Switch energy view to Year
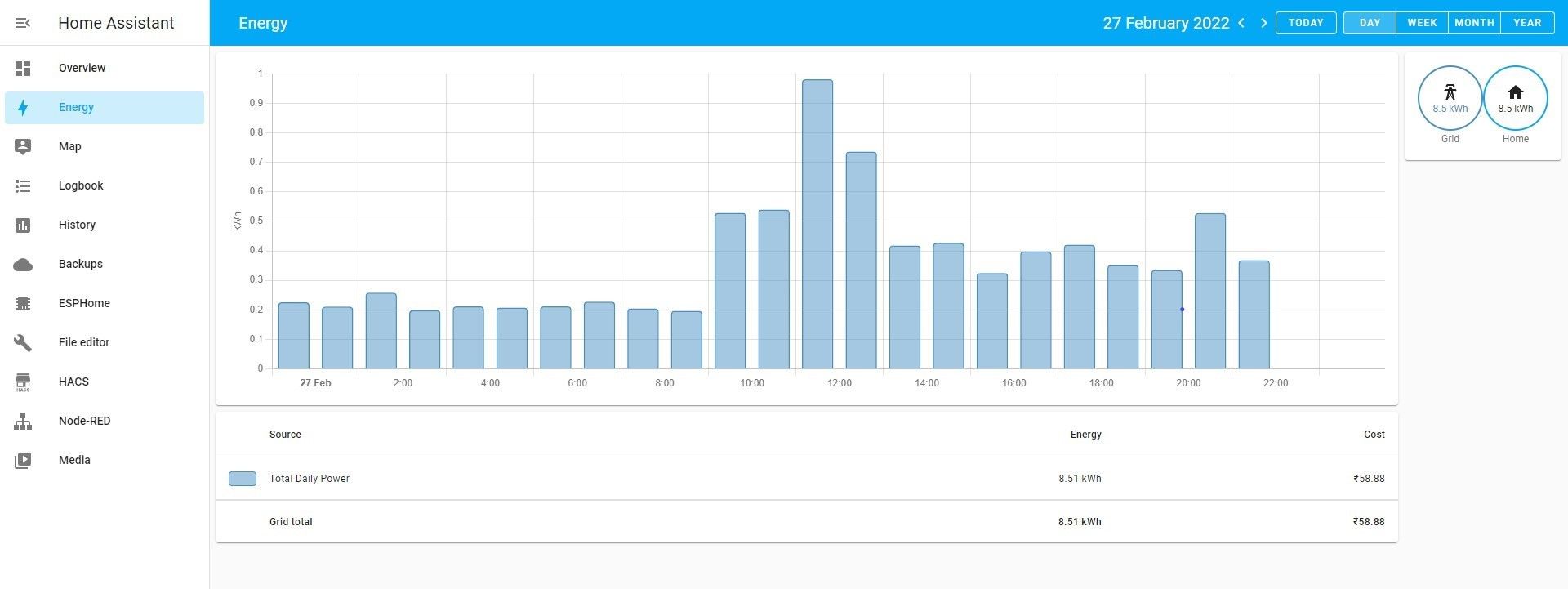The image size is (1568, 589). click(1527, 23)
